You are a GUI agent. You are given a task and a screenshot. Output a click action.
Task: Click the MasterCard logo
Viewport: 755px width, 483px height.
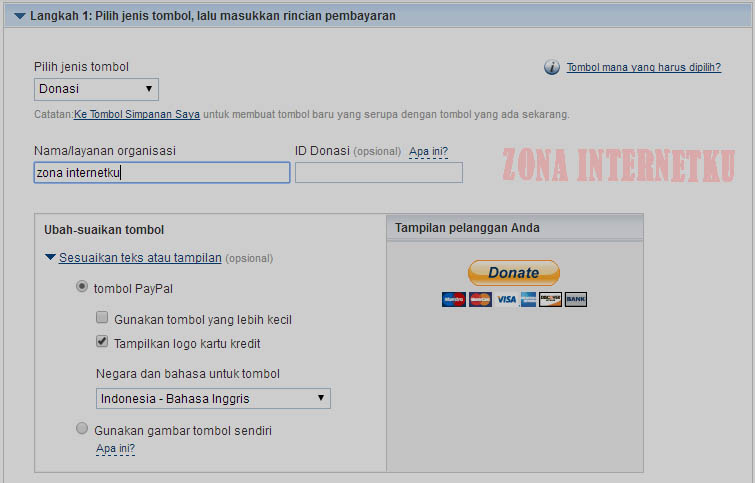[480, 300]
